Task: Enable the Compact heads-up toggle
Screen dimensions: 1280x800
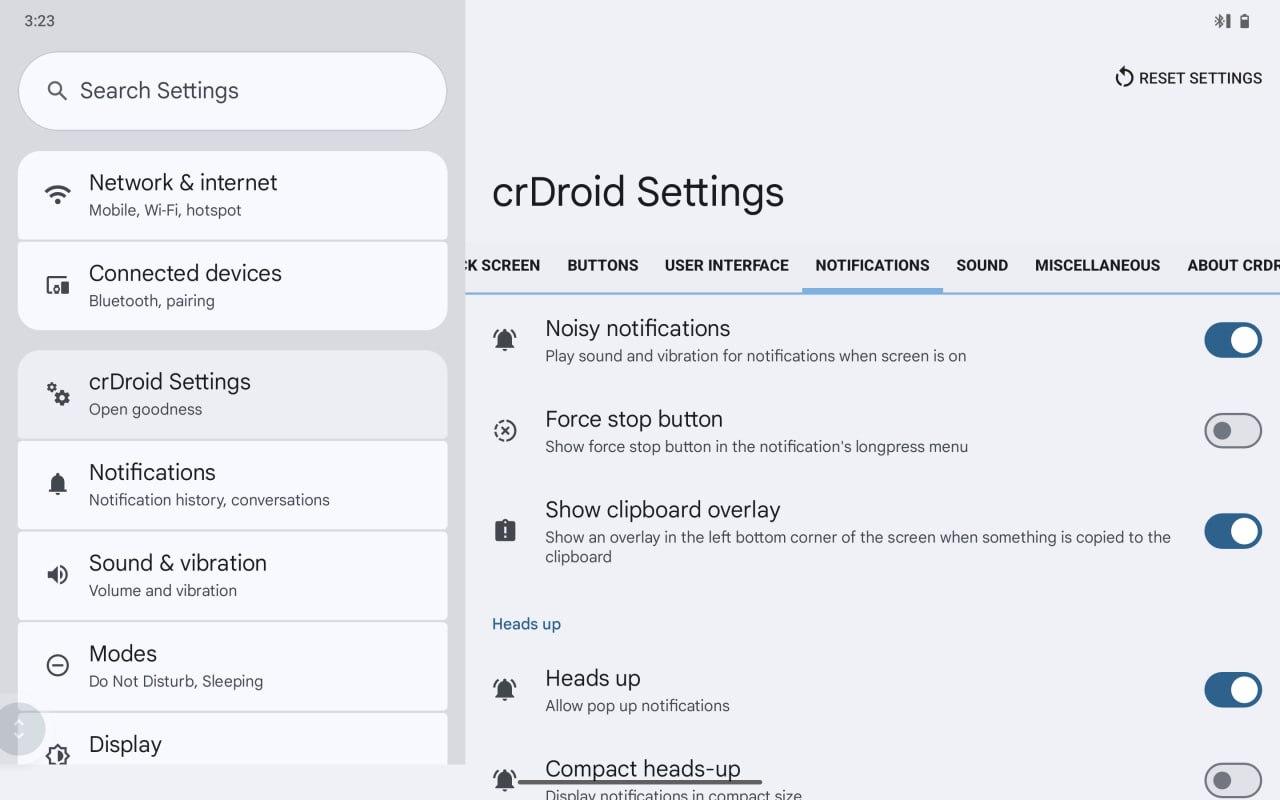Action: pos(1233,780)
